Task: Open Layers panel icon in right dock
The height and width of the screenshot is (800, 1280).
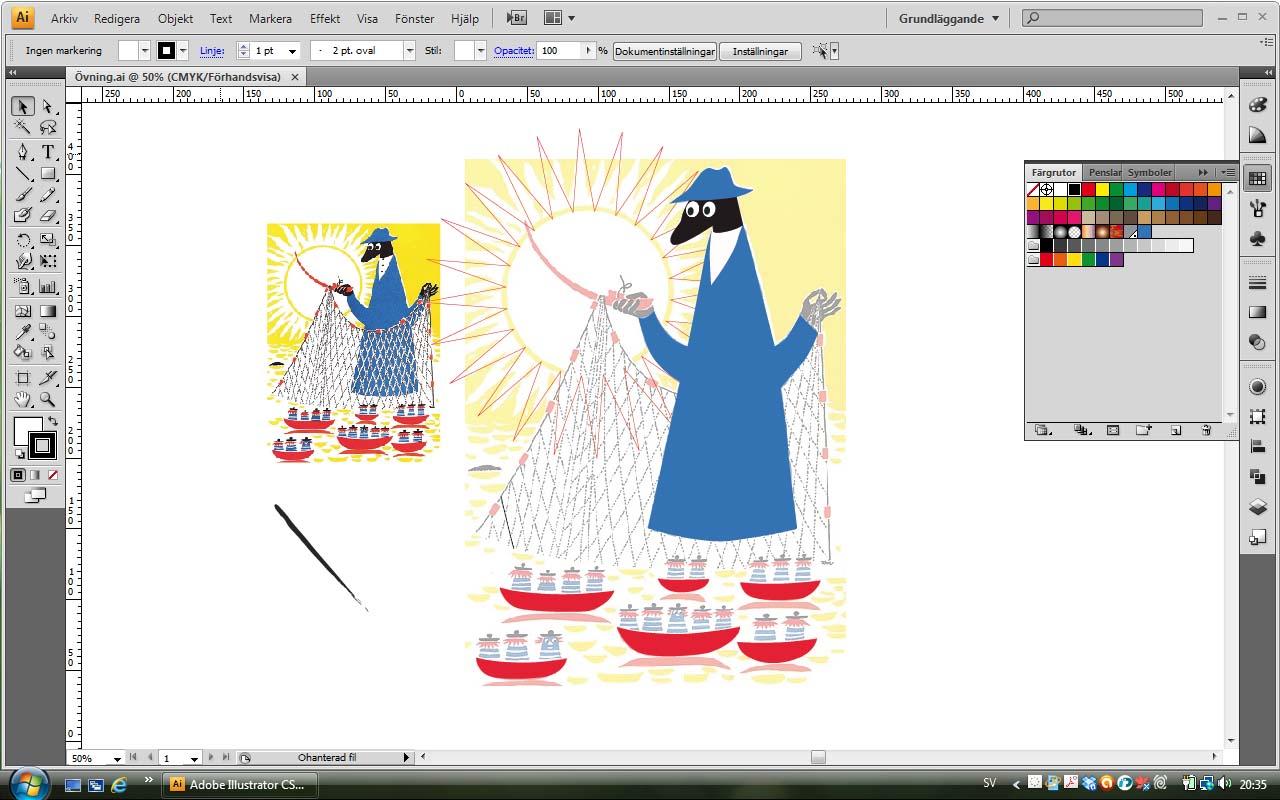Action: (x=1258, y=508)
